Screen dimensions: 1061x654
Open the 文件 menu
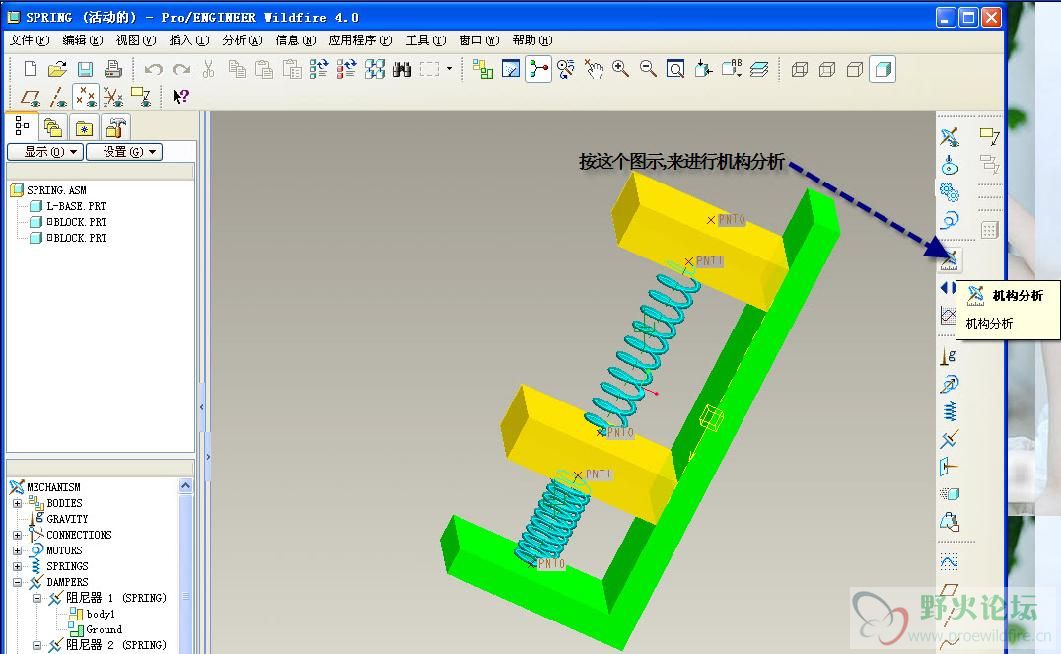(29, 41)
